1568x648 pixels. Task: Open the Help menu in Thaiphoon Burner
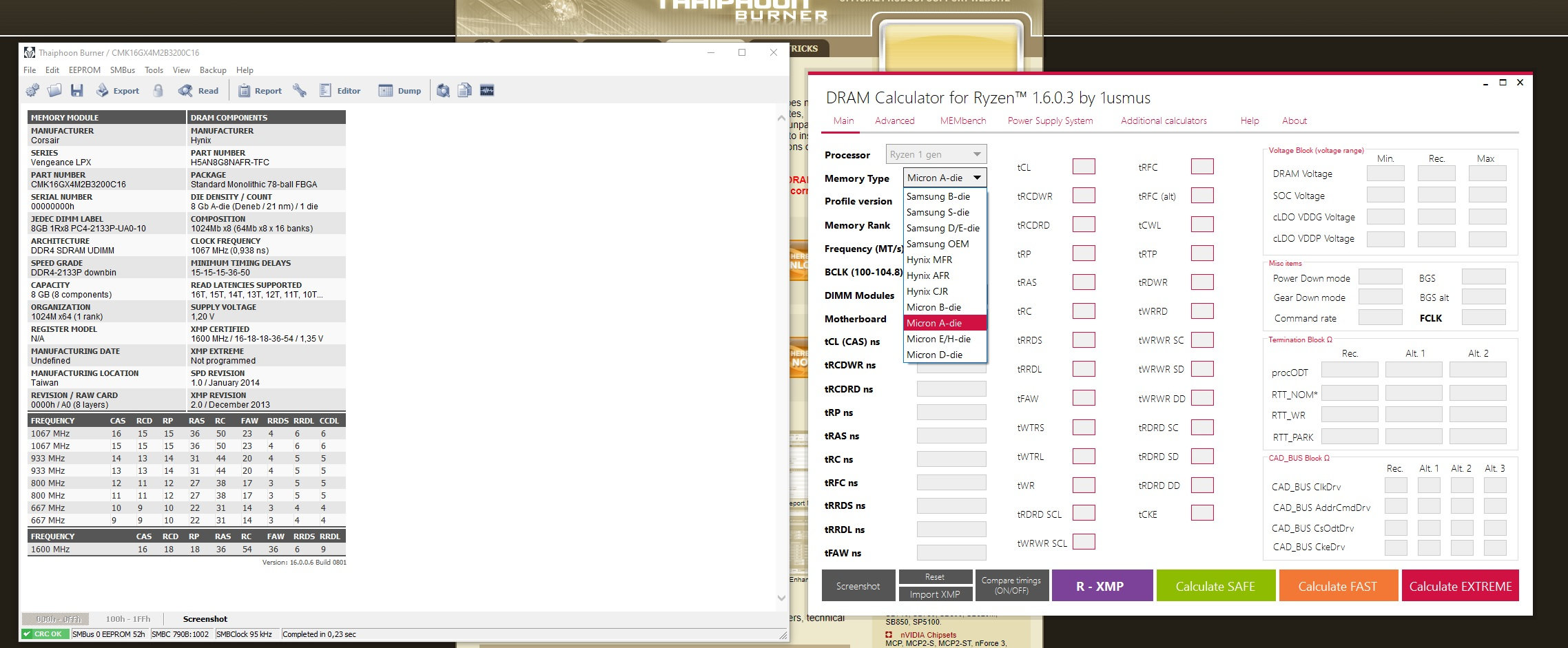[245, 70]
